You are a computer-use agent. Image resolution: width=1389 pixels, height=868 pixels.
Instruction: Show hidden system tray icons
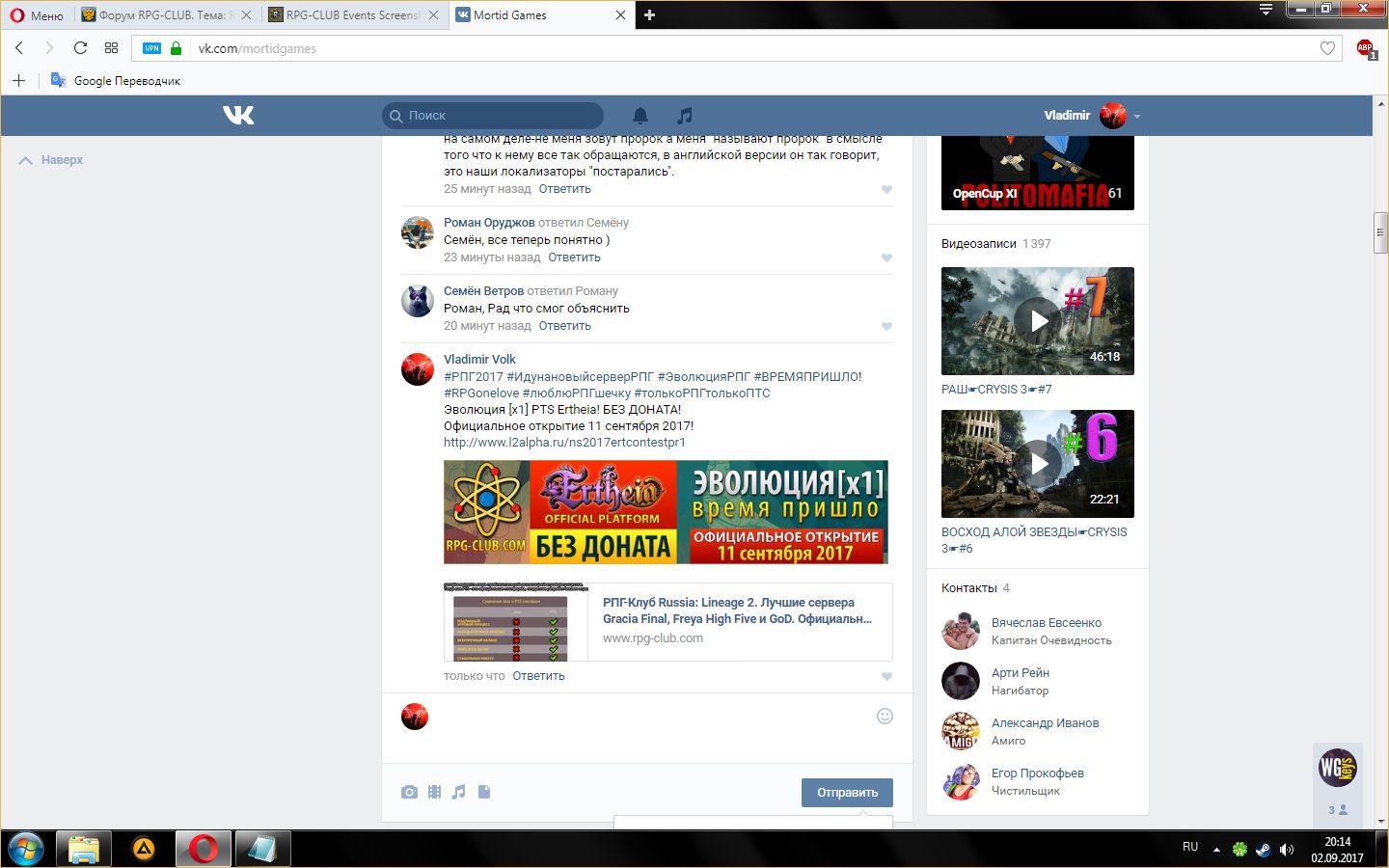click(x=1216, y=850)
